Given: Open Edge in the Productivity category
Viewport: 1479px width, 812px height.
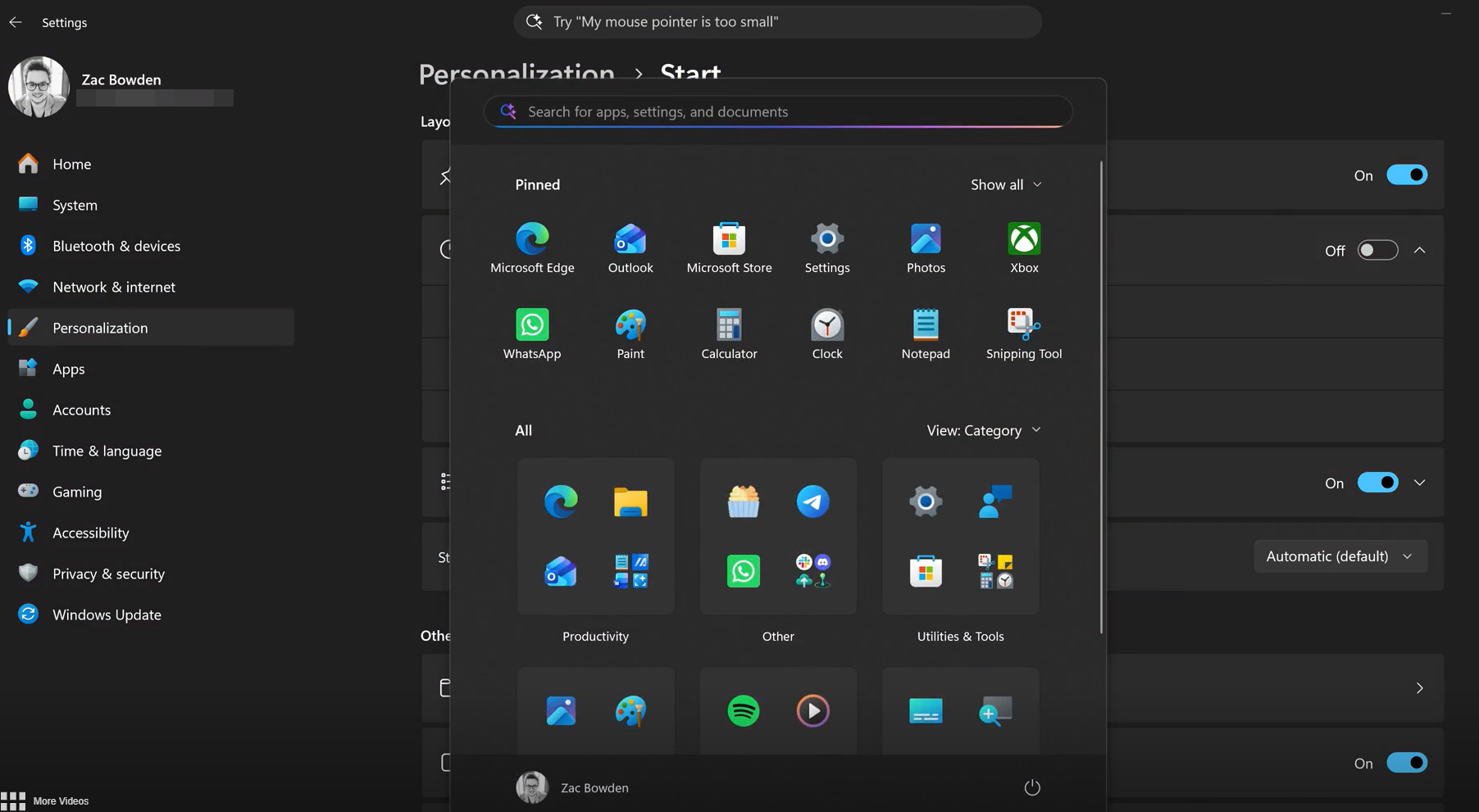Looking at the screenshot, I should point(561,501).
